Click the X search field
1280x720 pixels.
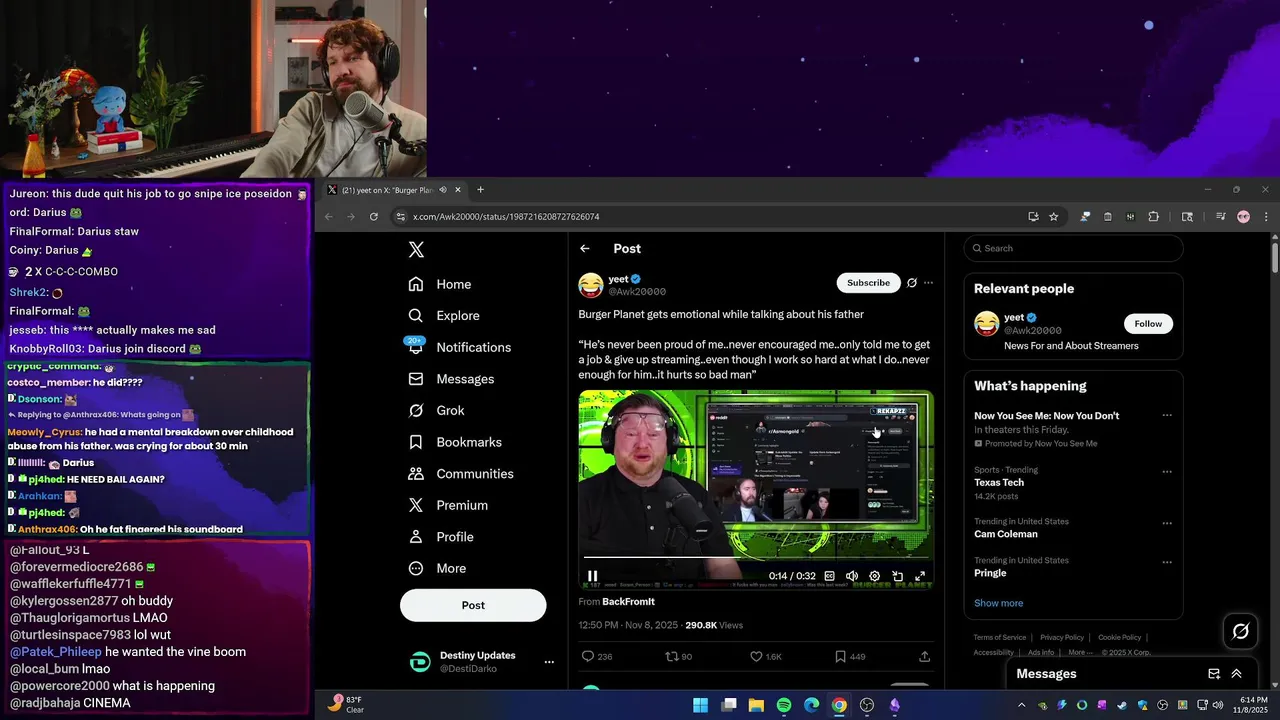click(x=1073, y=248)
